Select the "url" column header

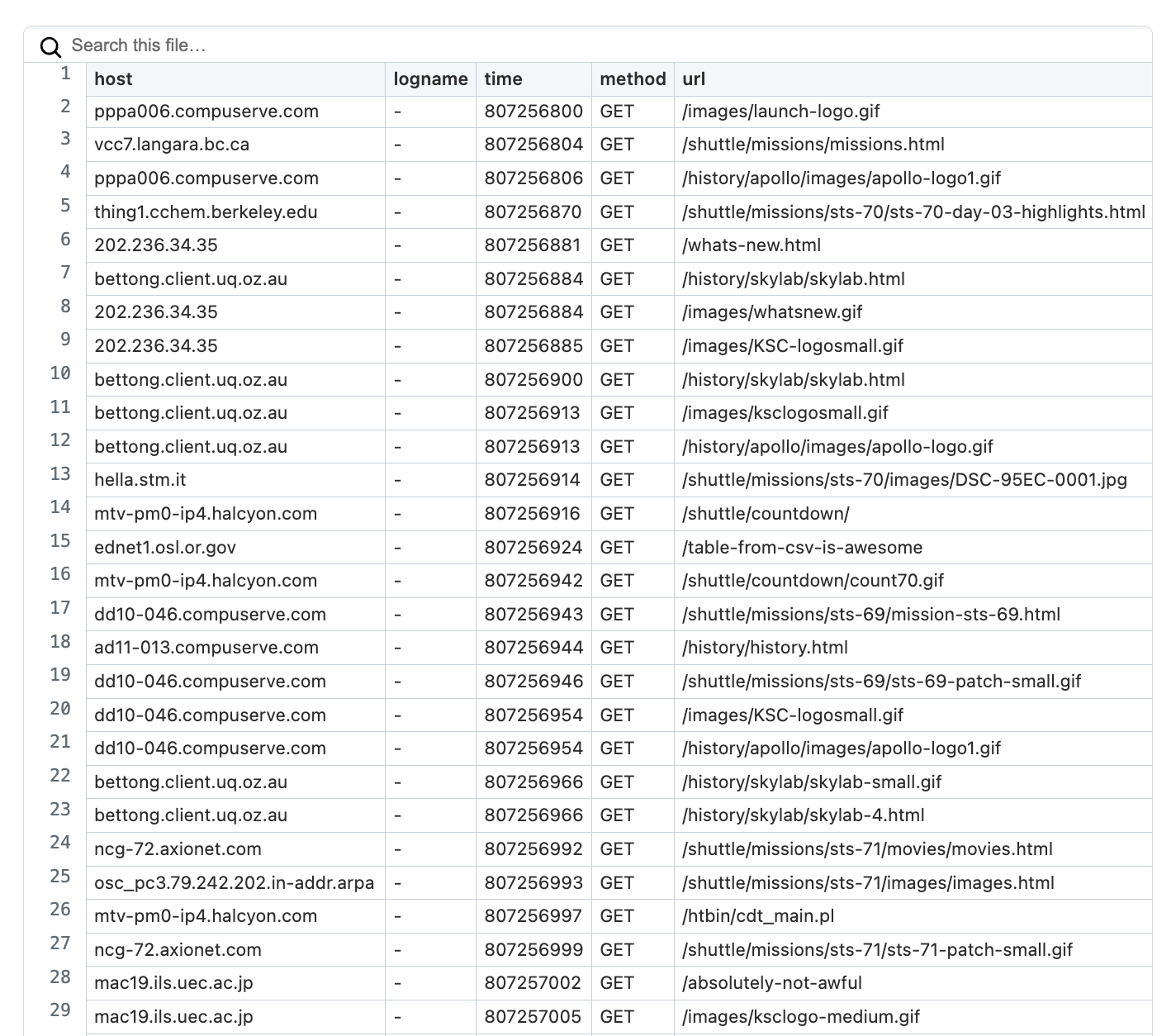point(694,78)
